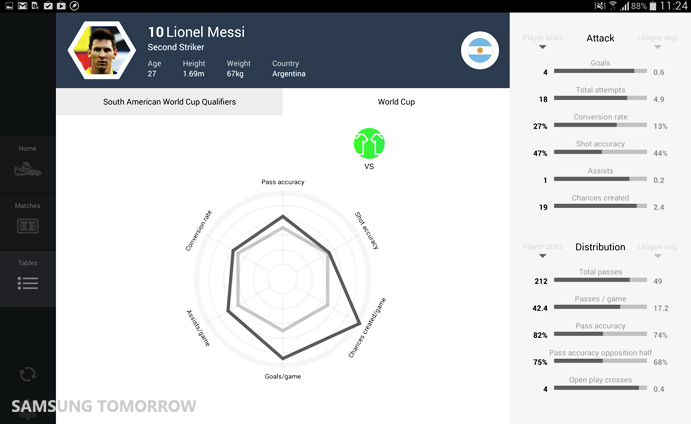The height and width of the screenshot is (424, 691).
Task: Tap the Wi-Fi status icon
Action: (613, 6)
